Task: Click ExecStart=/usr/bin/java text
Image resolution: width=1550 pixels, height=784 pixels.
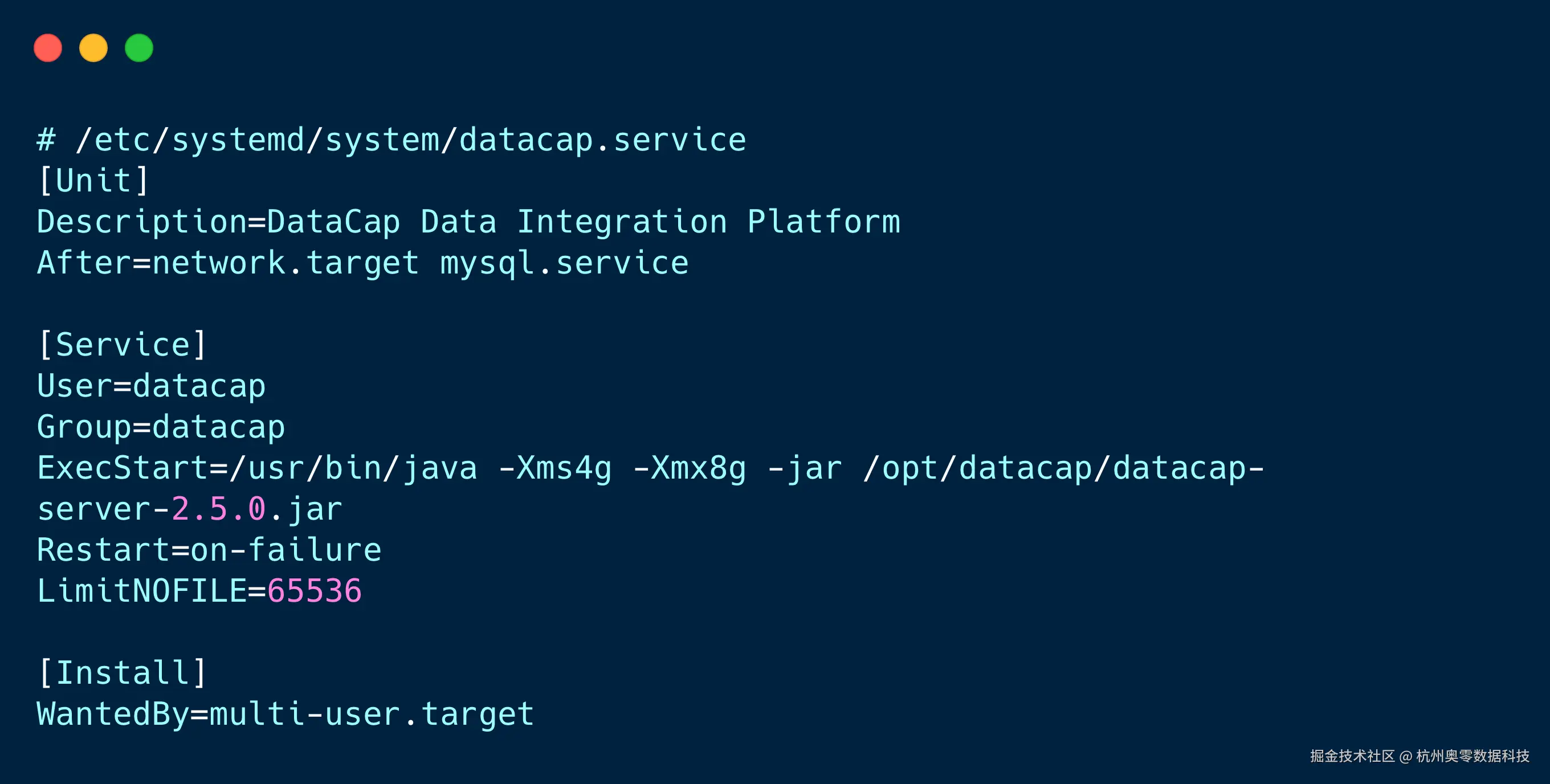Action: (257, 468)
